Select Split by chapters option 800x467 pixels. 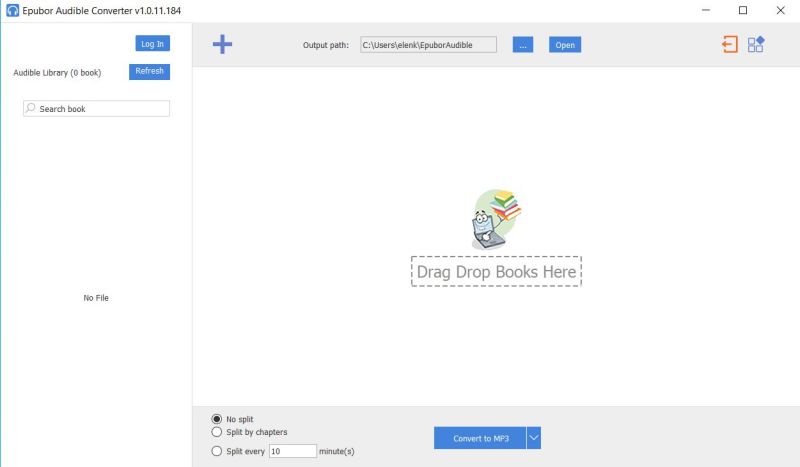217,432
